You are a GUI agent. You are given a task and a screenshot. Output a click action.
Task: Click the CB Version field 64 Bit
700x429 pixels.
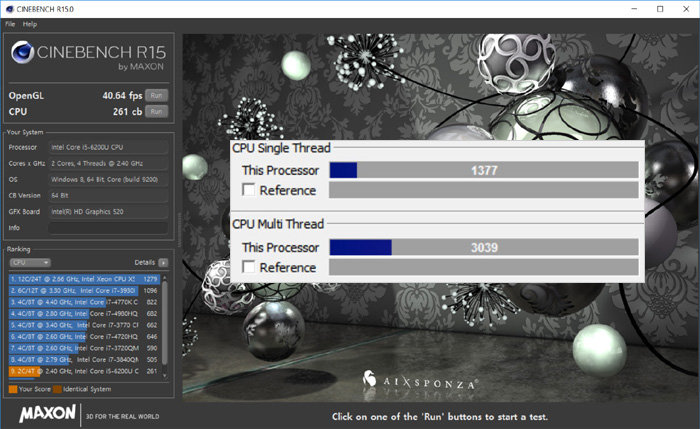(108, 196)
